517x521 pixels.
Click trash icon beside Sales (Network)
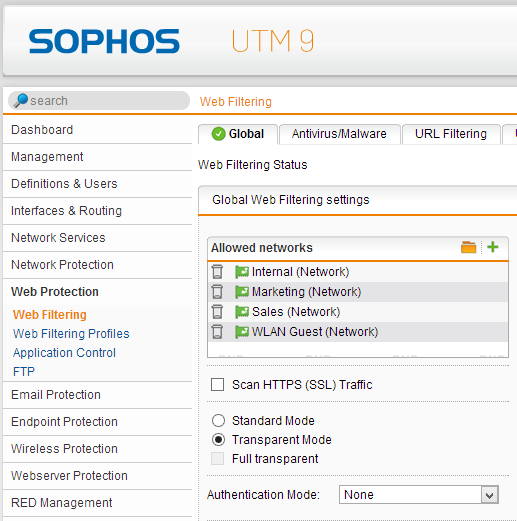(x=217, y=312)
